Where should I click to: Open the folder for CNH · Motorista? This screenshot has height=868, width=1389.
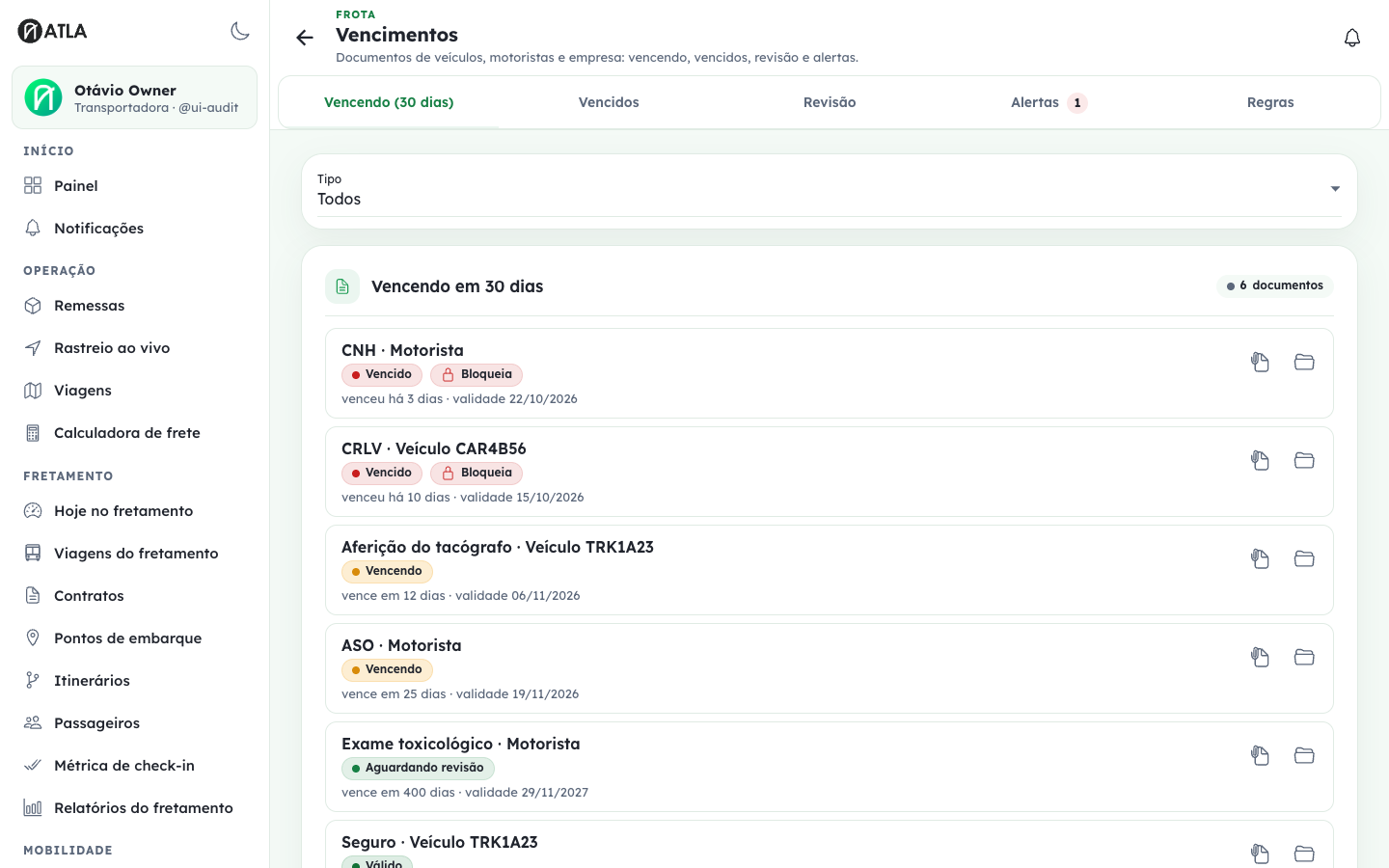tap(1304, 362)
